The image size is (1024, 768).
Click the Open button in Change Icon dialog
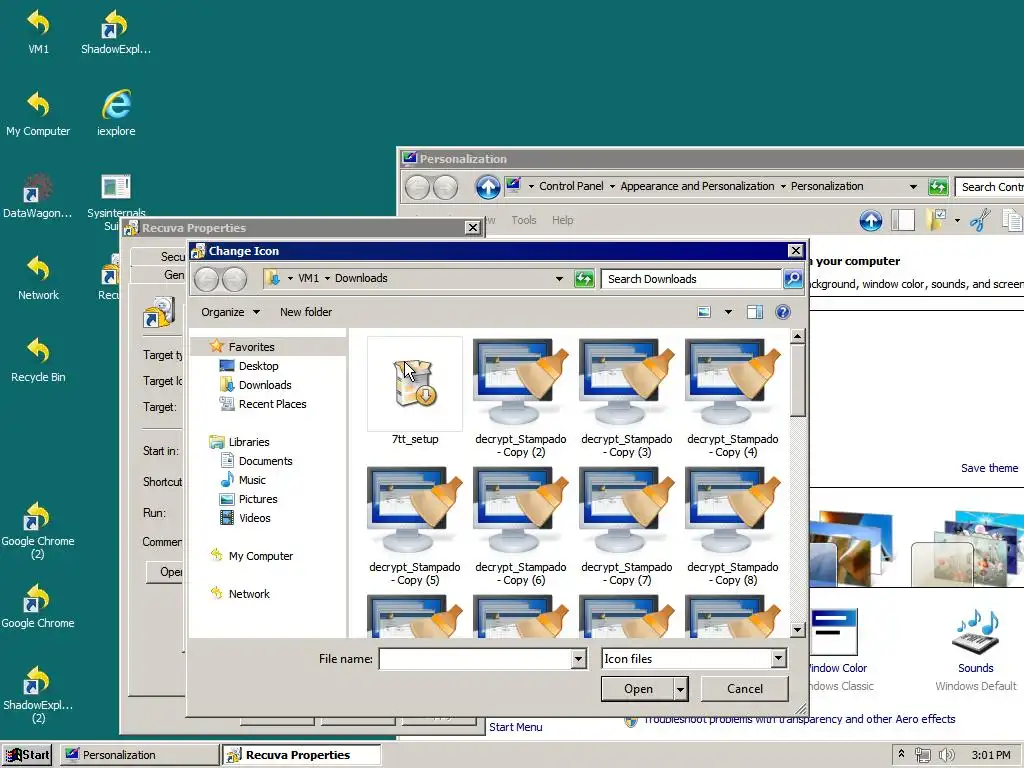coord(638,689)
